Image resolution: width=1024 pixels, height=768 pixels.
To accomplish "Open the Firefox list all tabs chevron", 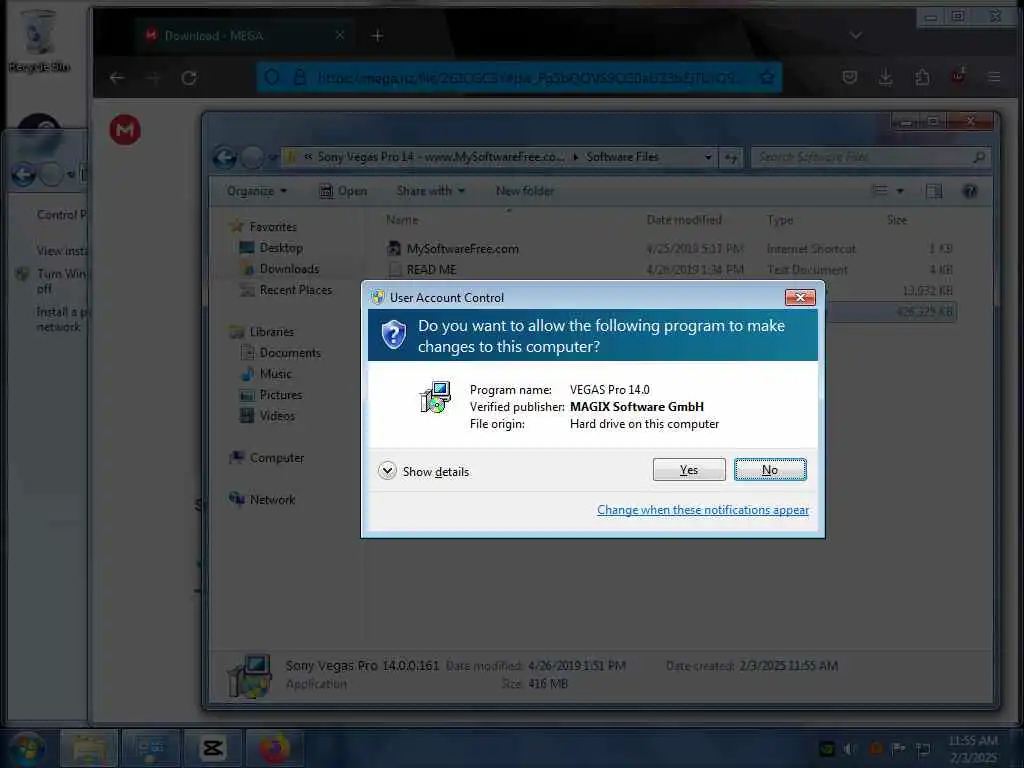I will click(x=856, y=35).
